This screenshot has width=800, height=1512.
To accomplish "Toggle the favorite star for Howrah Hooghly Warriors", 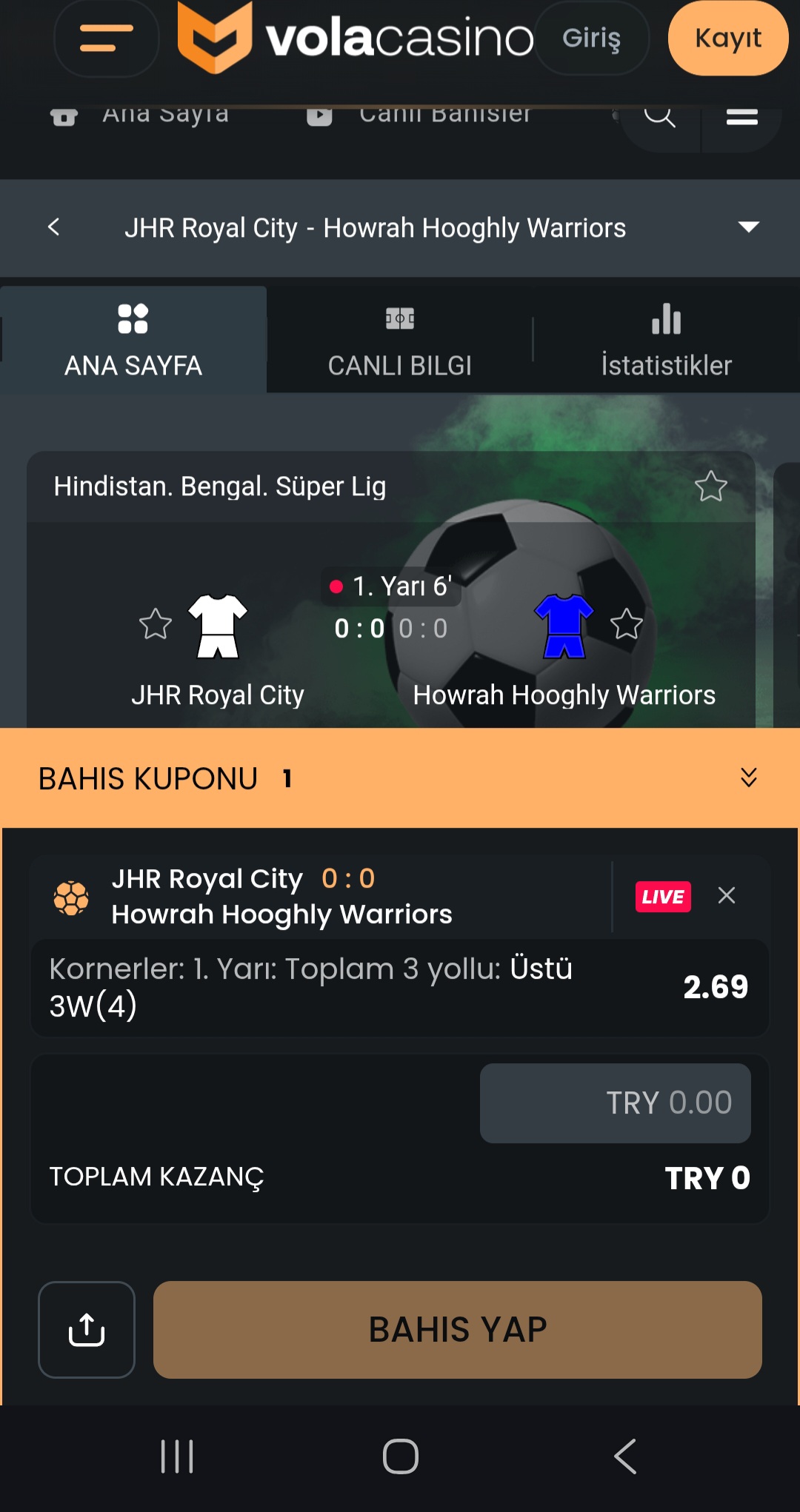I will click(627, 623).
